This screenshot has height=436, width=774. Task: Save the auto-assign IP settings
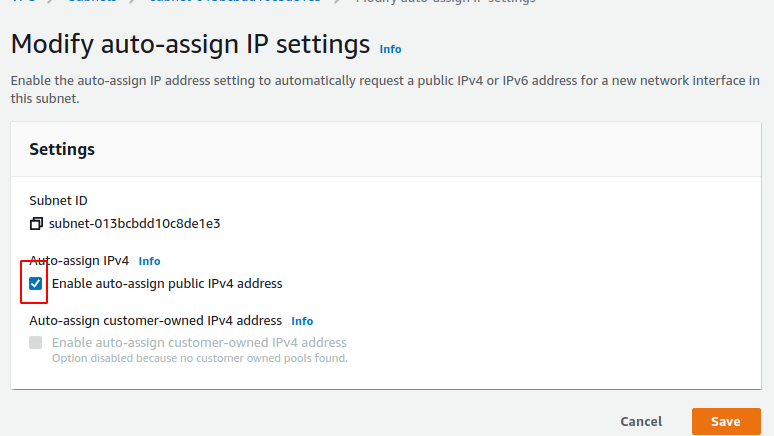(x=726, y=421)
